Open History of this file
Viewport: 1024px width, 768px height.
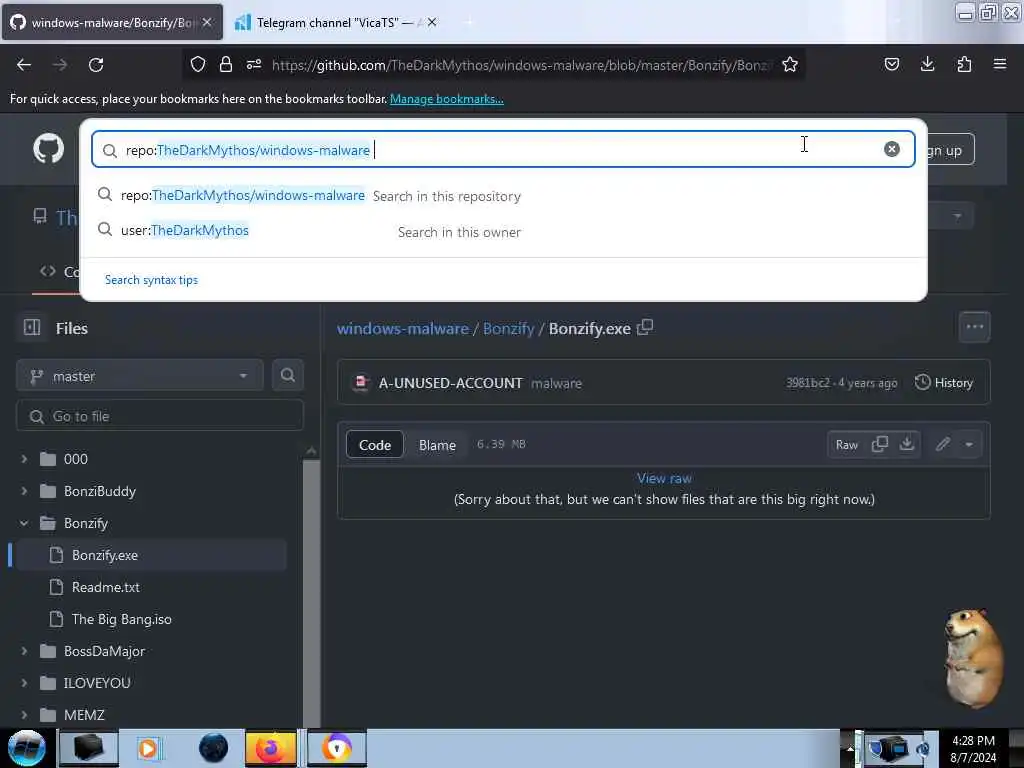[x=944, y=383]
